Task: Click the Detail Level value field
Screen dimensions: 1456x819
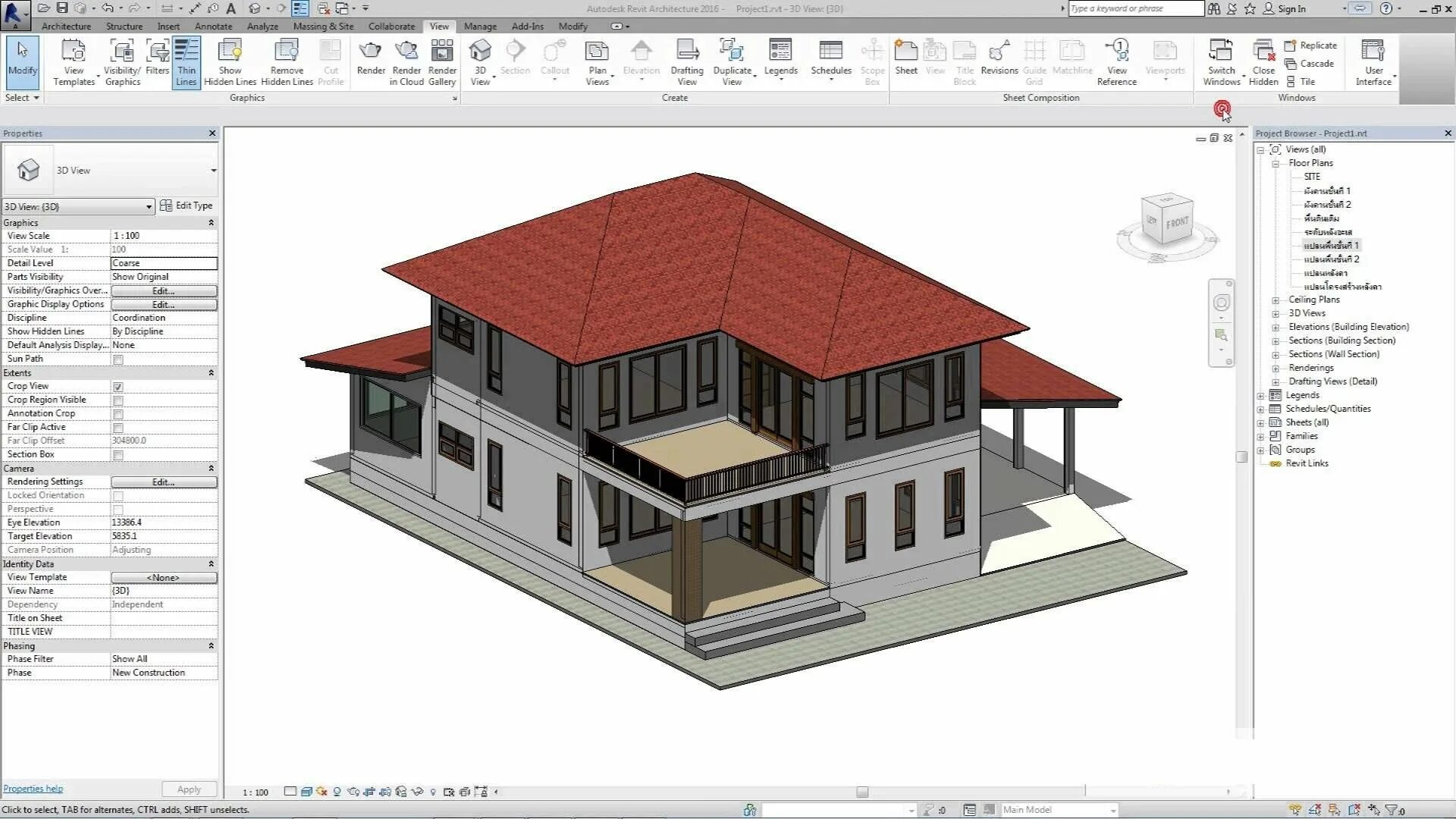Action: tap(164, 263)
